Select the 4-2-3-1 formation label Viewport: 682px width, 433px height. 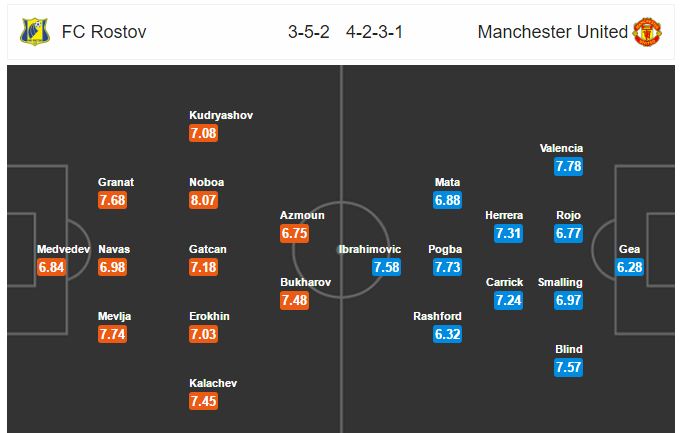pos(377,32)
